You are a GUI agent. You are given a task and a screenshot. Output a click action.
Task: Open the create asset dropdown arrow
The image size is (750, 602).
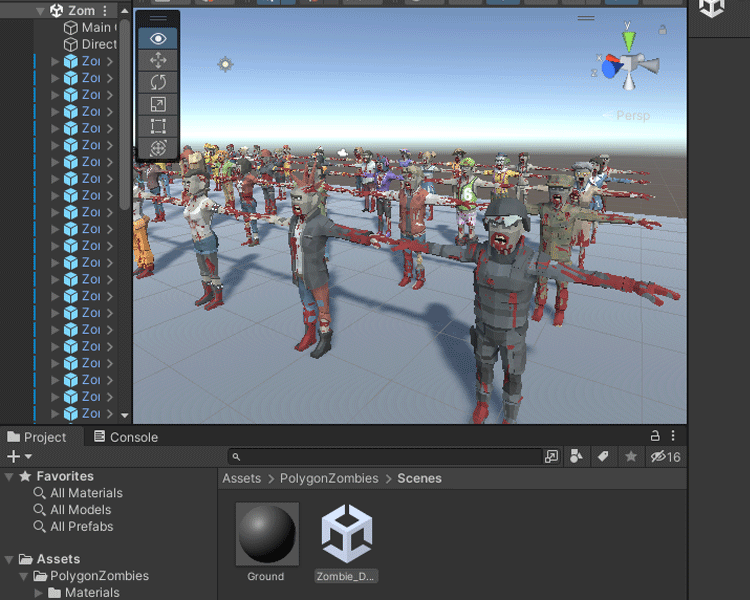pyautogui.click(x=28, y=457)
